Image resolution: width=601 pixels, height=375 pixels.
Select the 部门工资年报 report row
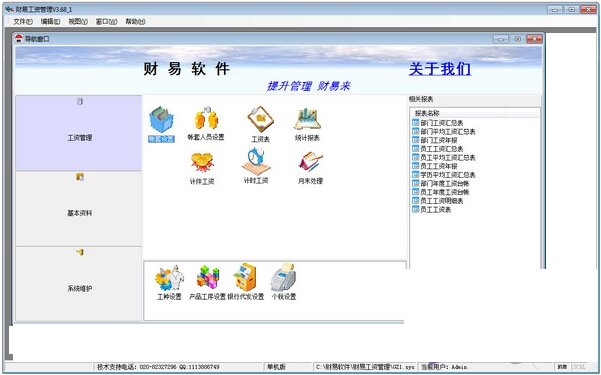[x=434, y=140]
